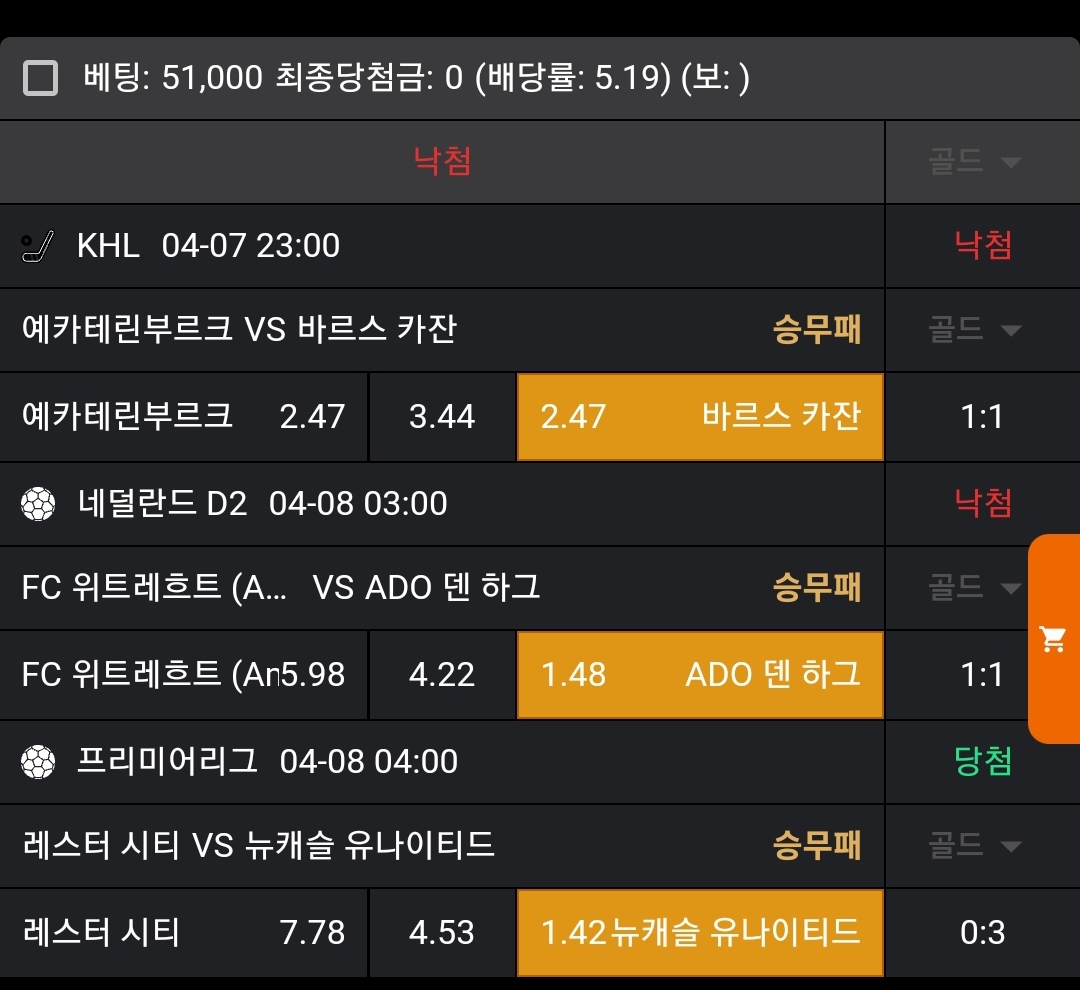Screen dimensions: 1080x990
Task: Select 바르스 카잔 2.47 odds button
Action: point(700,417)
